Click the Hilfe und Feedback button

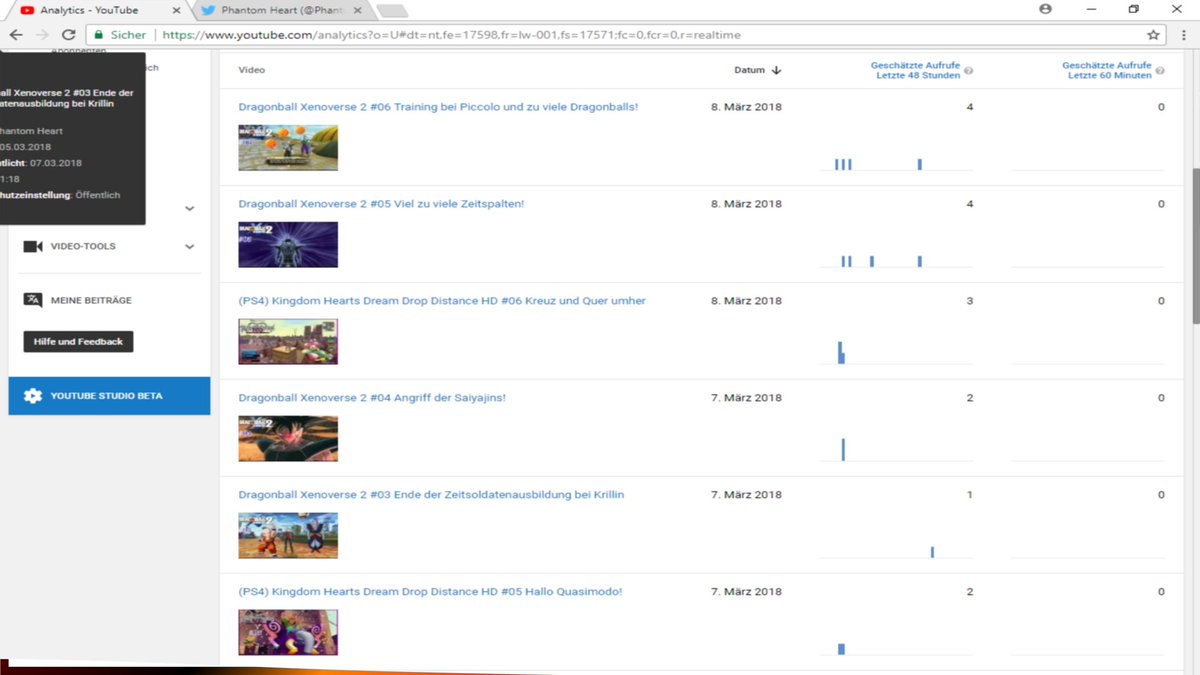pyautogui.click(x=78, y=342)
